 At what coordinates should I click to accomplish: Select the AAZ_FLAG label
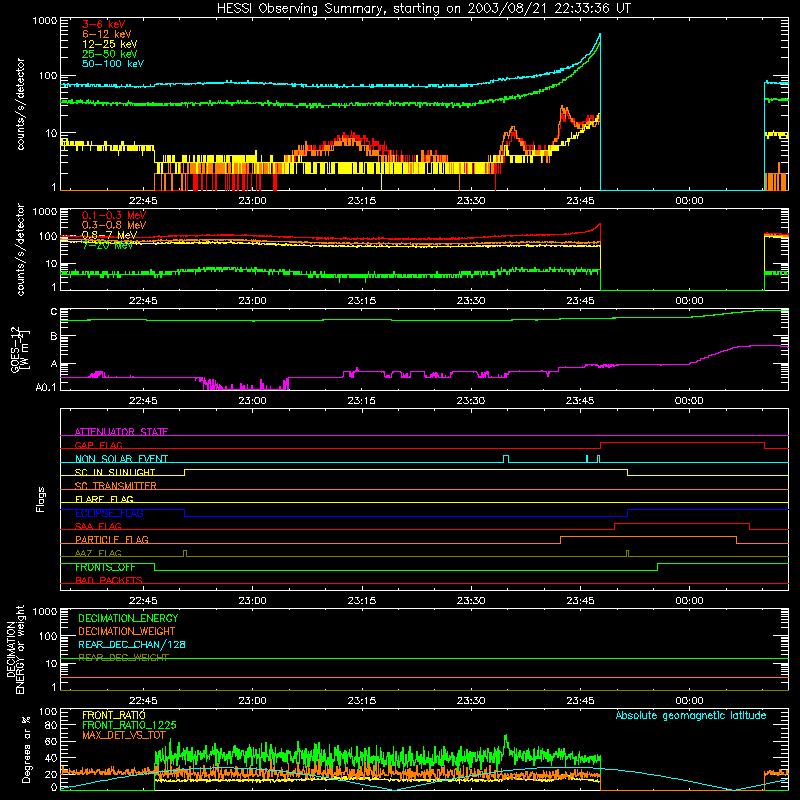[98, 553]
